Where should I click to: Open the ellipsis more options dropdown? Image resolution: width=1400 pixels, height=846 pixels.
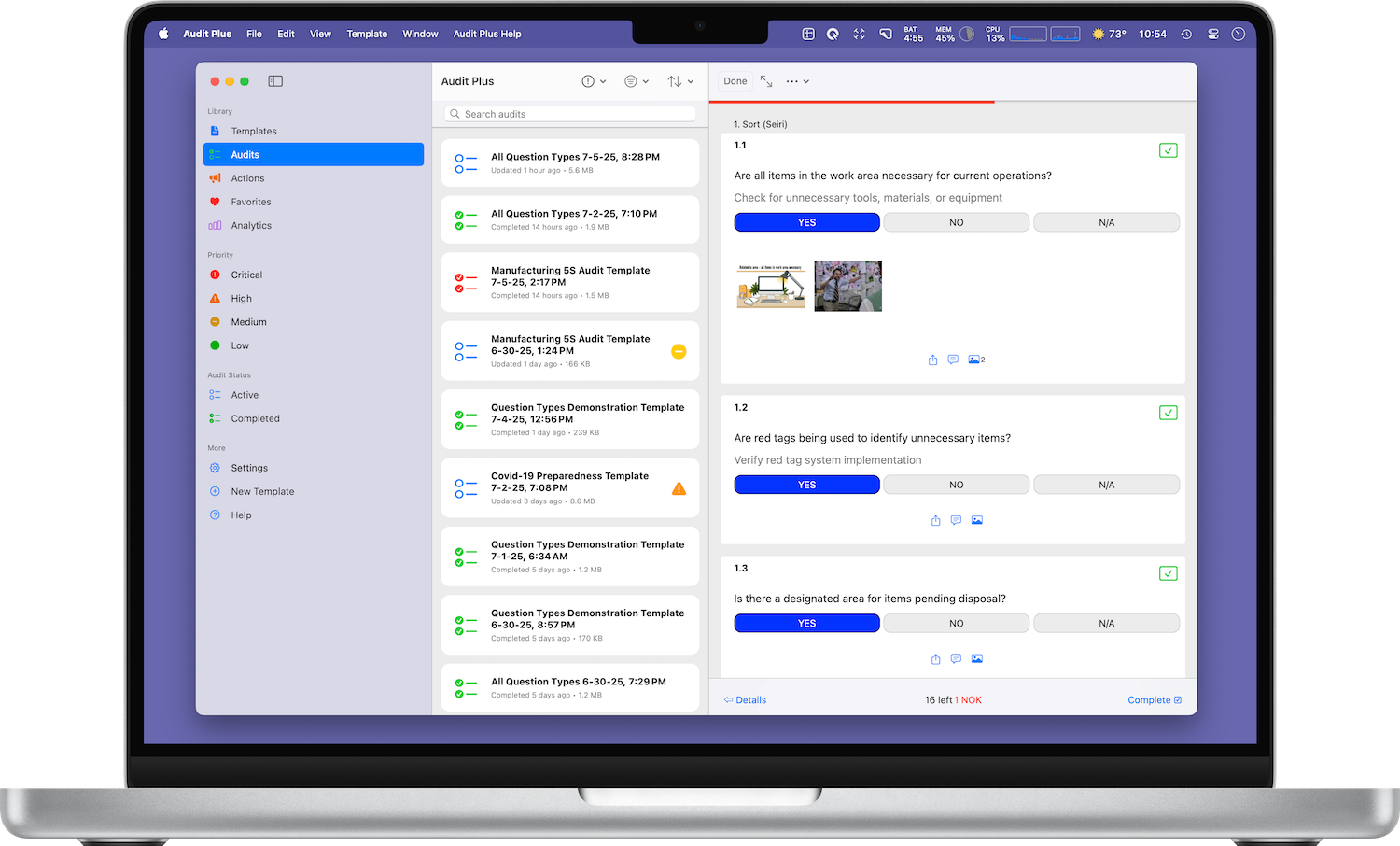tap(797, 81)
